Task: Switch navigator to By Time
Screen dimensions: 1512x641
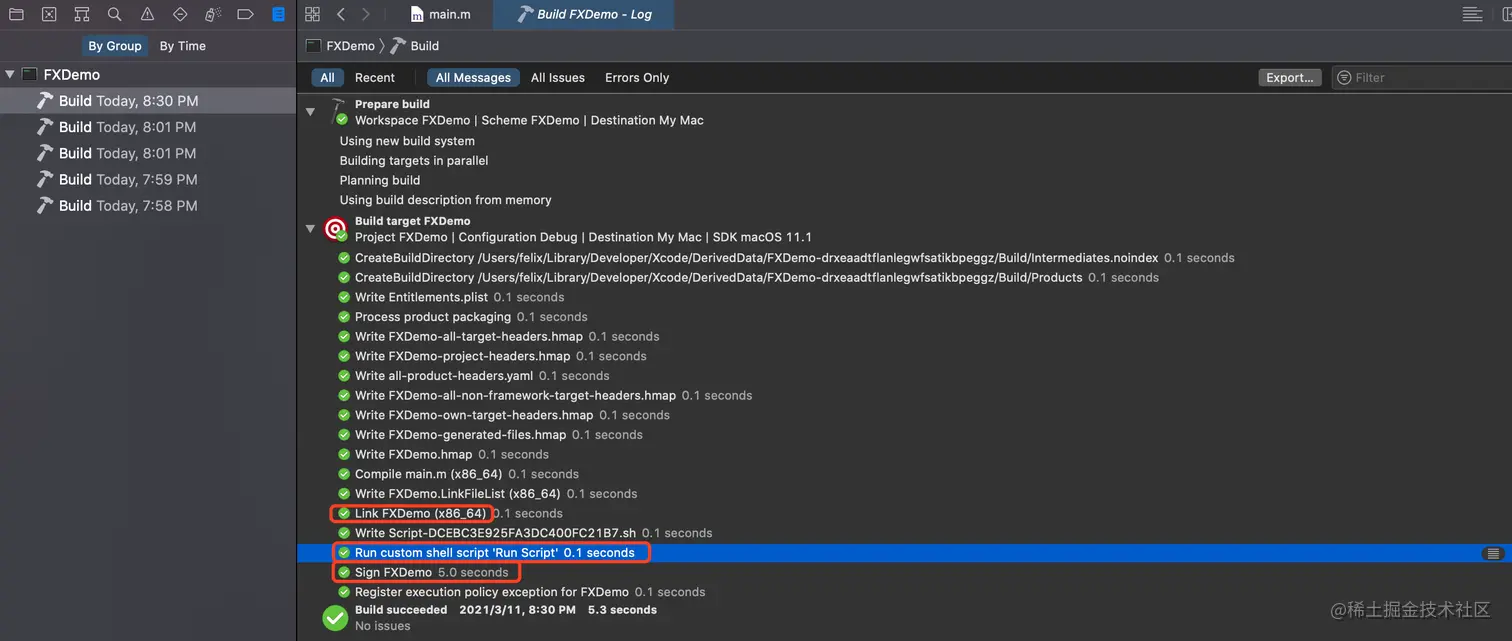Action: (183, 46)
